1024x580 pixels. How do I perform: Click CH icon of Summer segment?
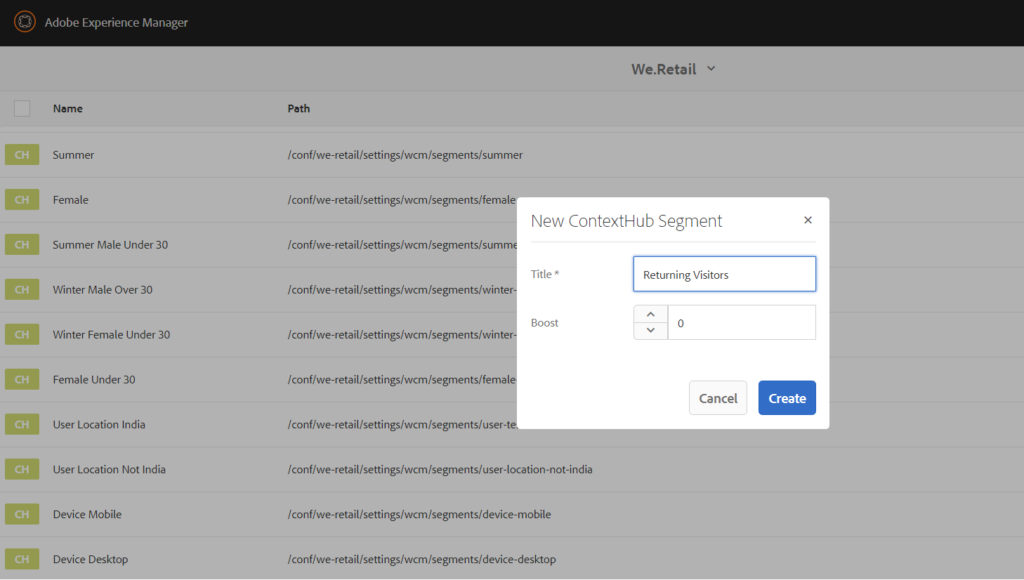point(22,155)
